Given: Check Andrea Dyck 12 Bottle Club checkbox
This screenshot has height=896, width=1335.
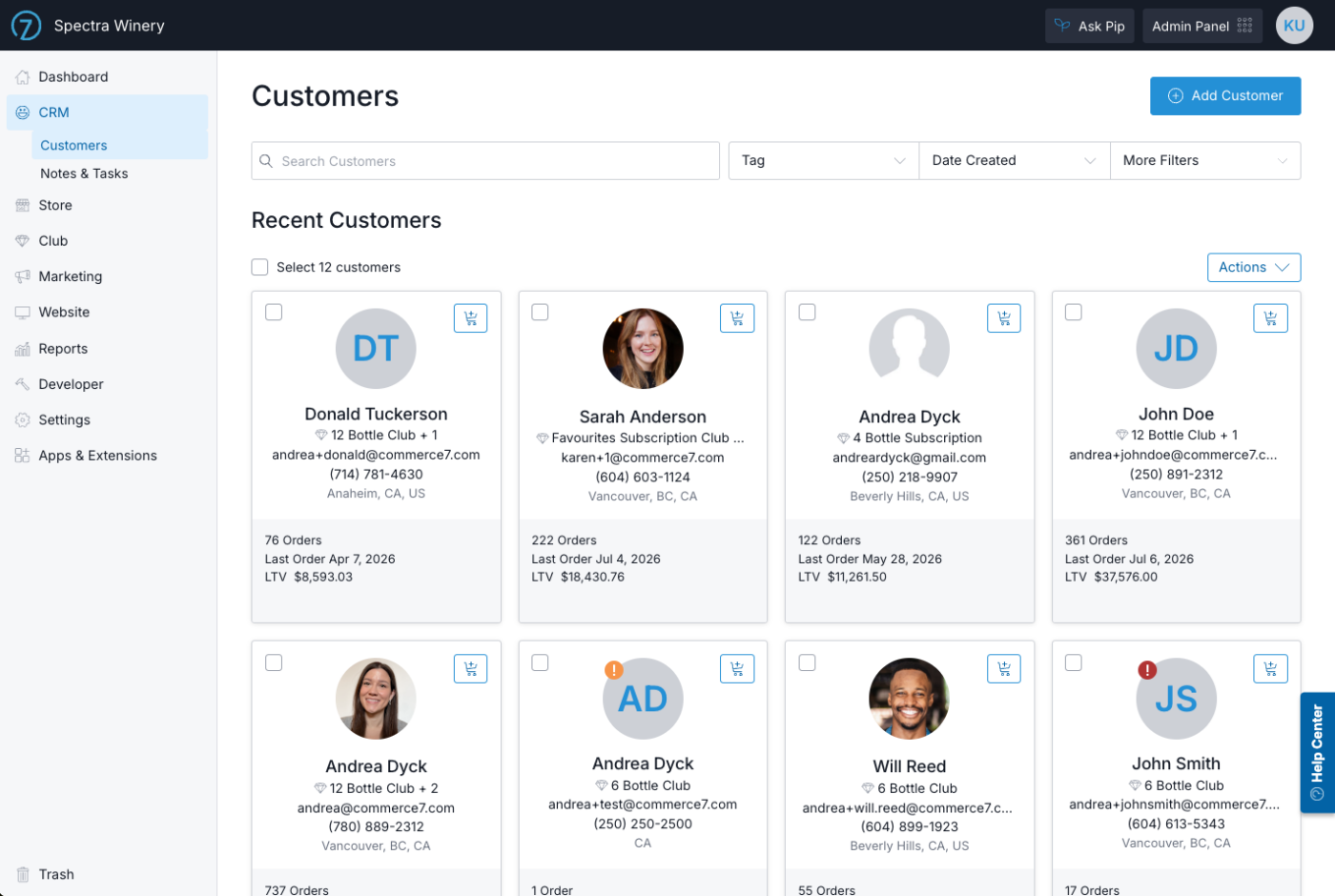Looking at the screenshot, I should pyautogui.click(x=274, y=662).
